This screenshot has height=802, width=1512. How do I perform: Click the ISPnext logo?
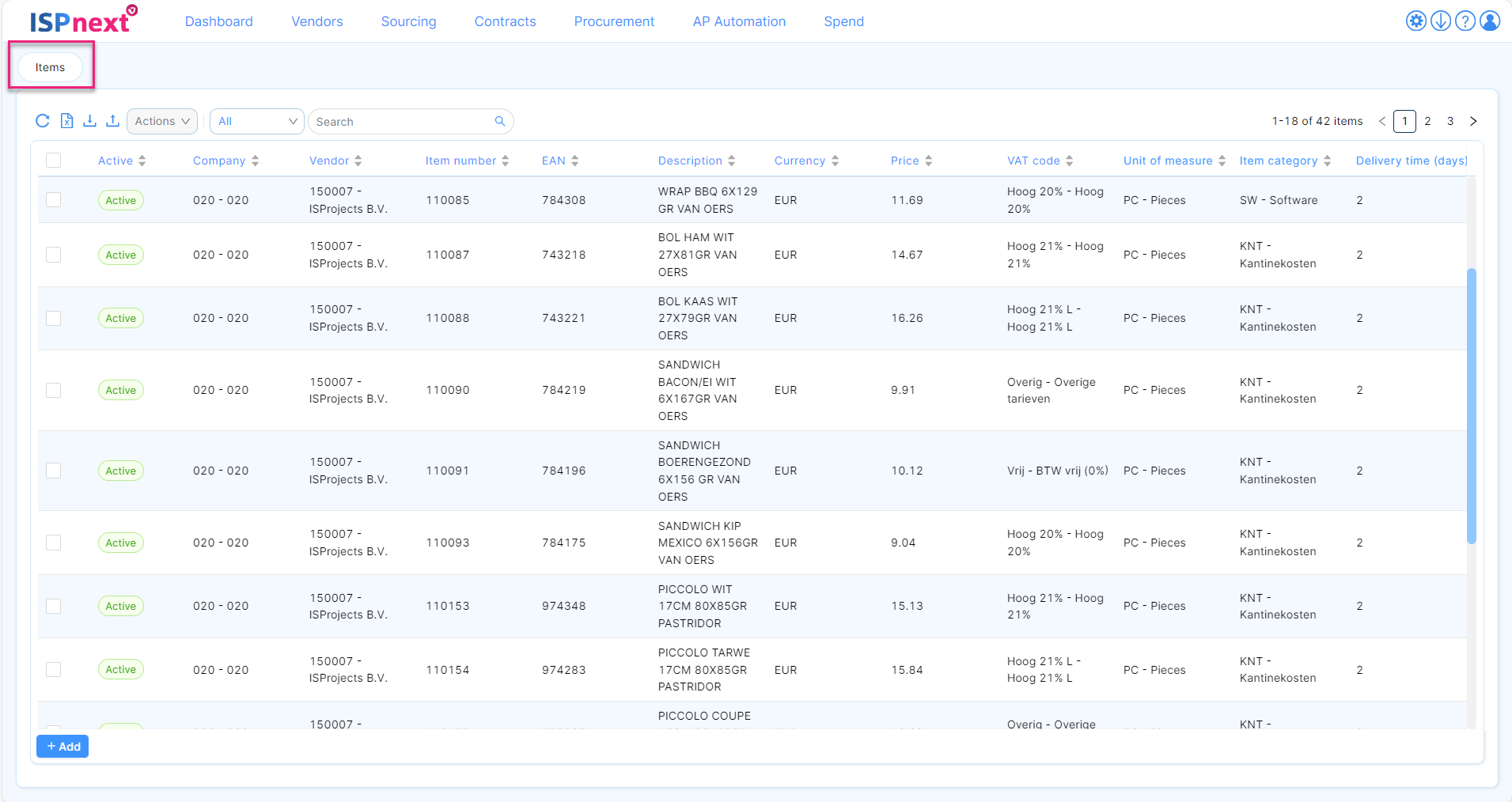[83, 20]
